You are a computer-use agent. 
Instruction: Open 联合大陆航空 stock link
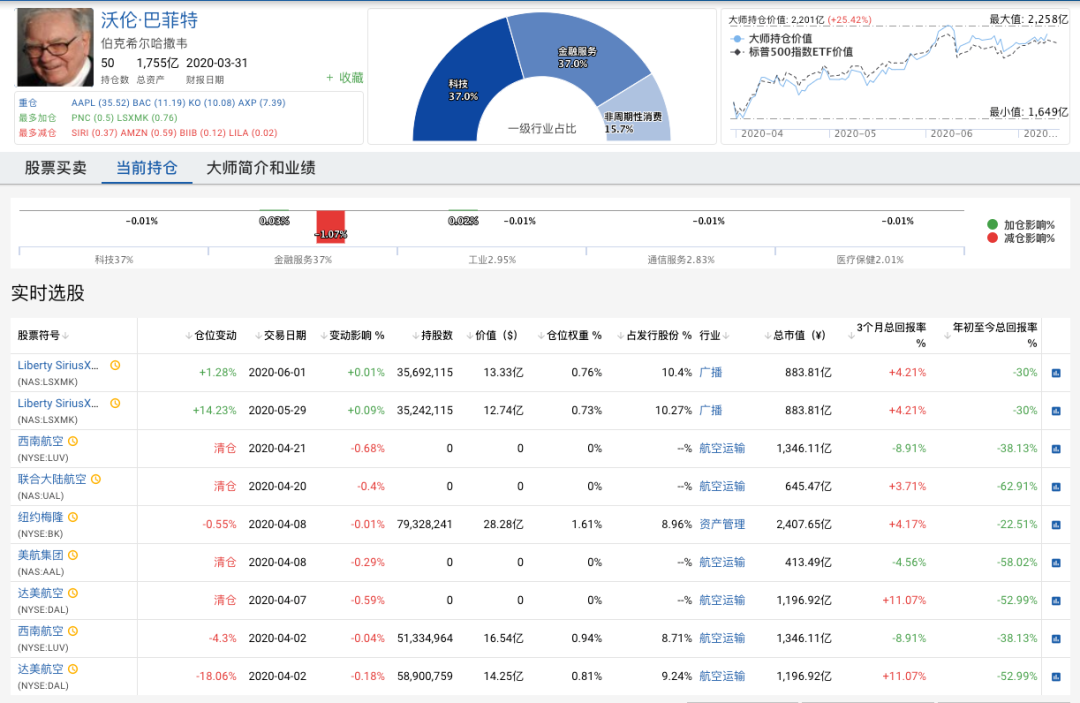[x=52, y=479]
